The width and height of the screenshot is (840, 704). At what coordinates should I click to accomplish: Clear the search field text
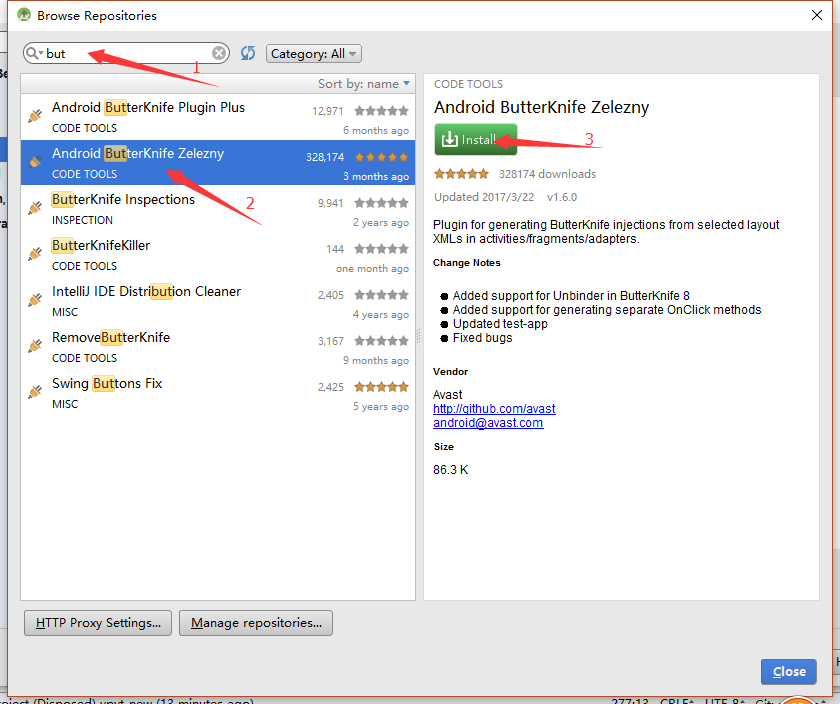tap(219, 53)
